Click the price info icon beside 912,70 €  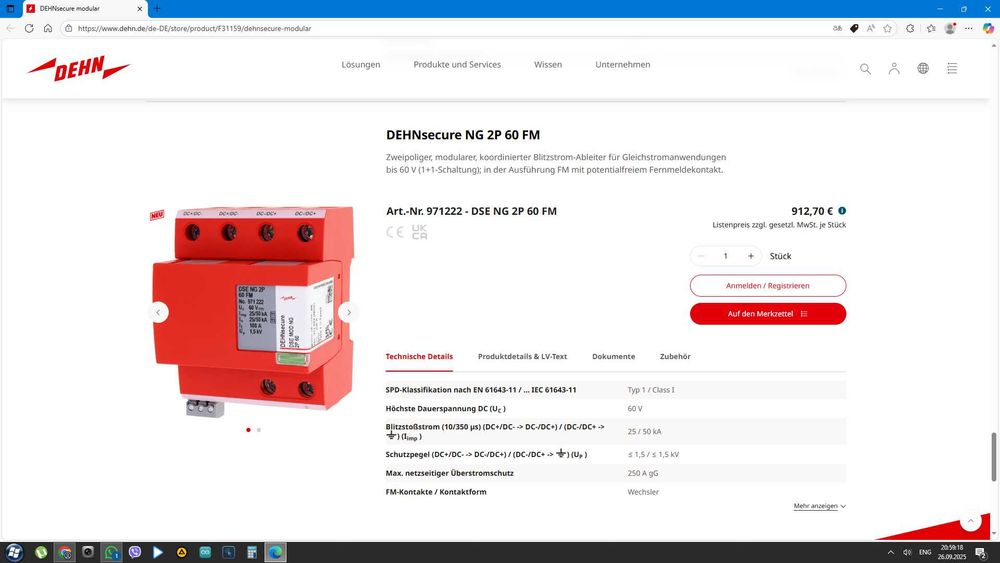point(842,211)
